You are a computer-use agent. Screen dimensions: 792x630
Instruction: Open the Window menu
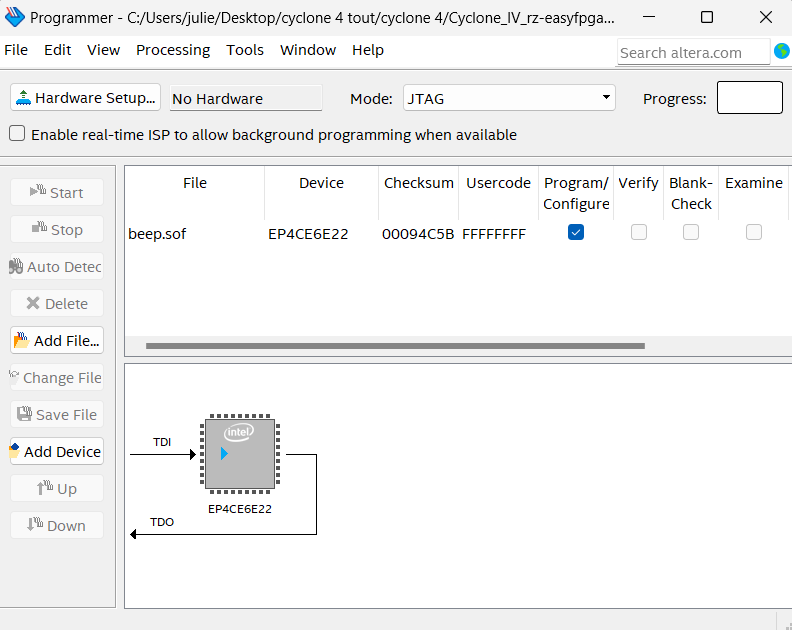click(308, 50)
